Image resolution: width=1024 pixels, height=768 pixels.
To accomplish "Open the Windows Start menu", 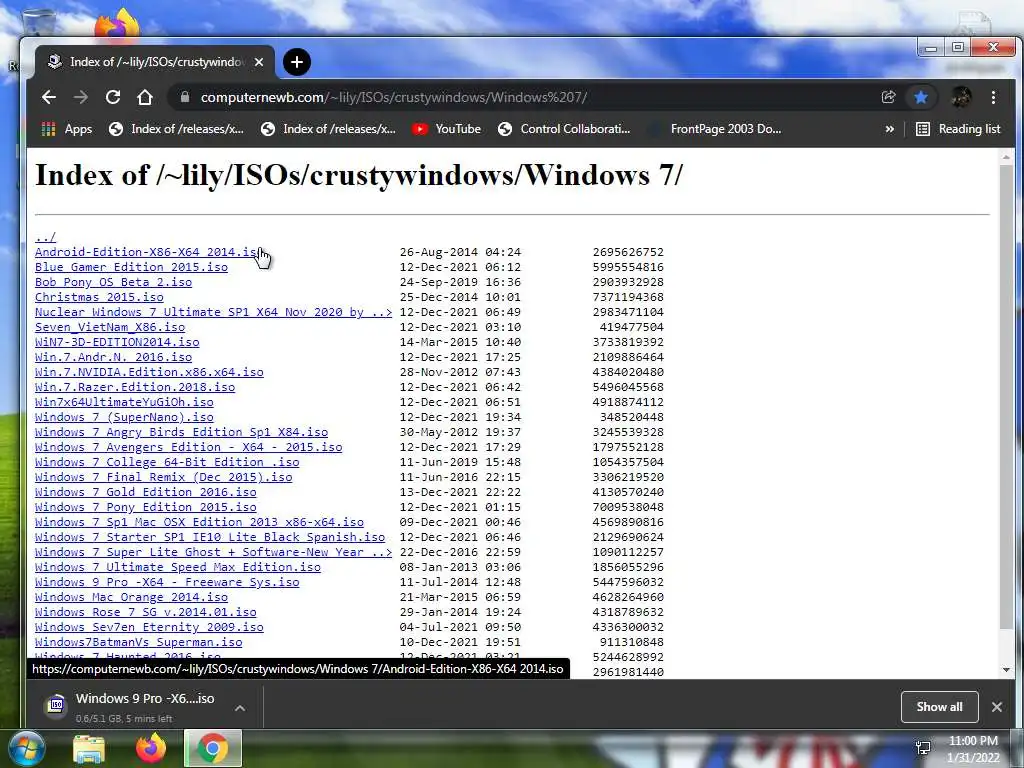I will coord(27,749).
